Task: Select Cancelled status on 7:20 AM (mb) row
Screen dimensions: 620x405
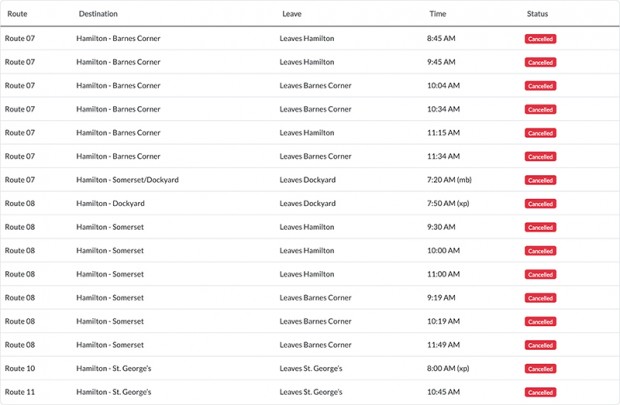Action: pyautogui.click(x=540, y=180)
